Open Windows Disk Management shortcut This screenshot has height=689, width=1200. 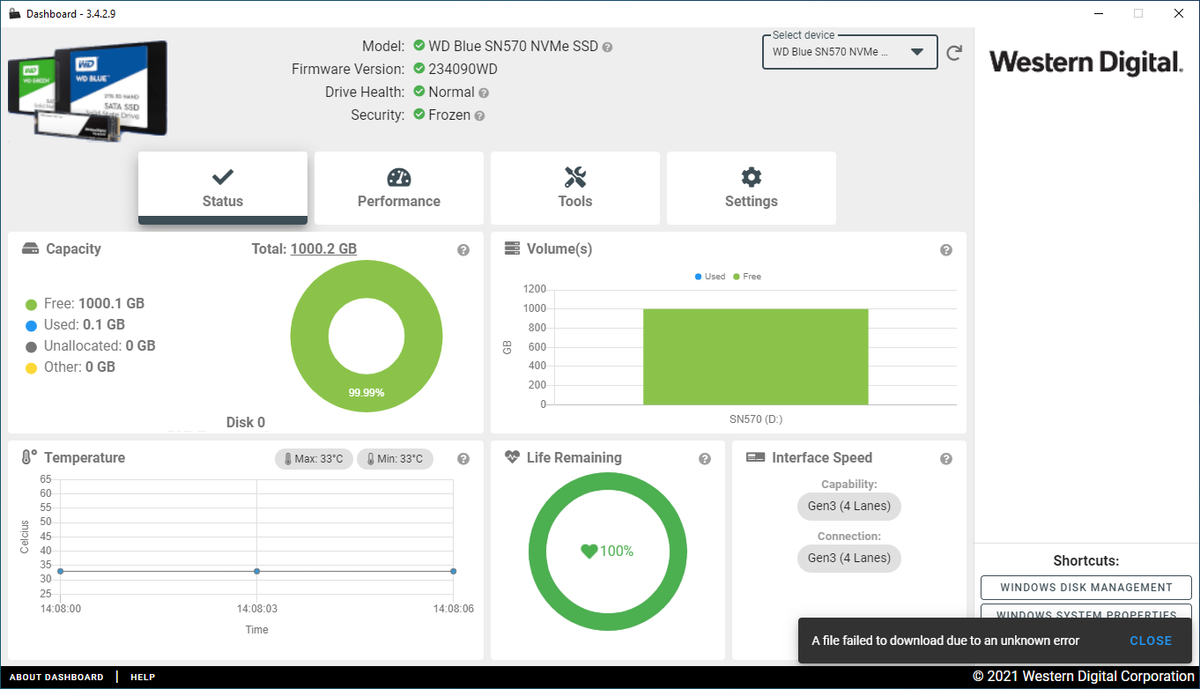pos(1086,588)
